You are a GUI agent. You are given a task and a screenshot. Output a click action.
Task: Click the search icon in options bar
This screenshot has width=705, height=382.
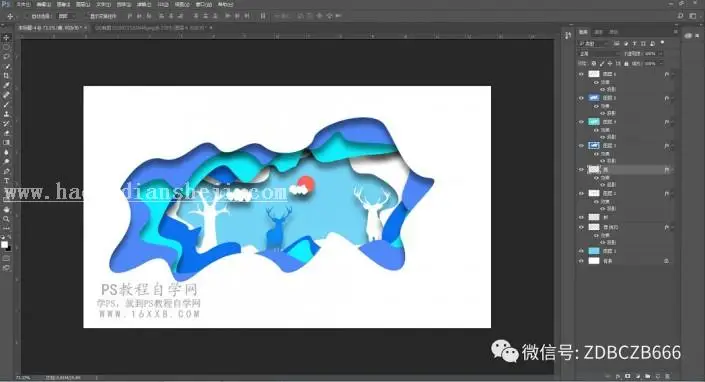click(681, 16)
